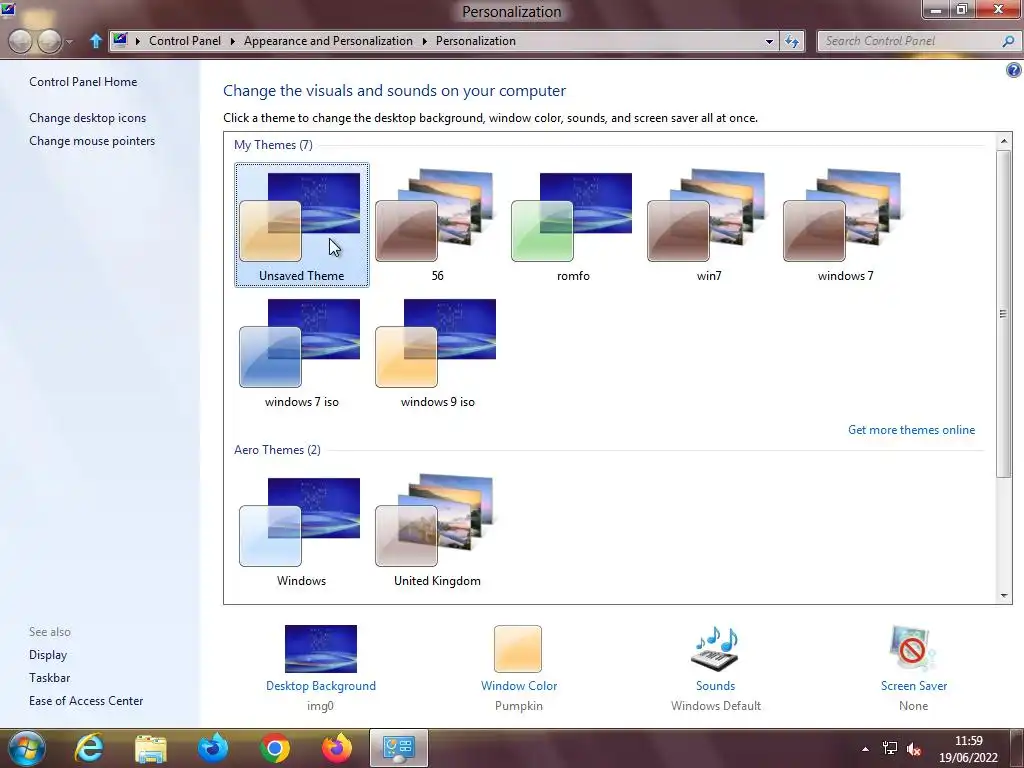Click the computer icon in address bar
The image size is (1024, 768).
point(120,40)
